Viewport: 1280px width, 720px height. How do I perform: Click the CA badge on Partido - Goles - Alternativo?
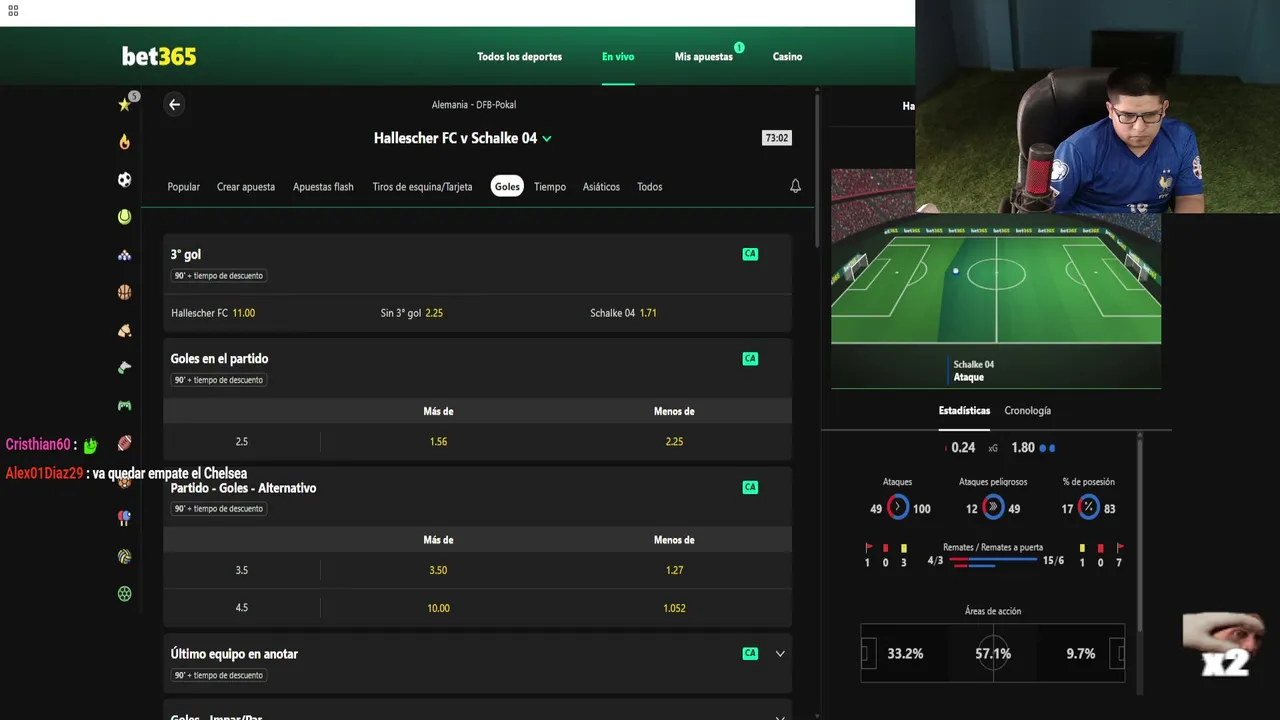750,487
